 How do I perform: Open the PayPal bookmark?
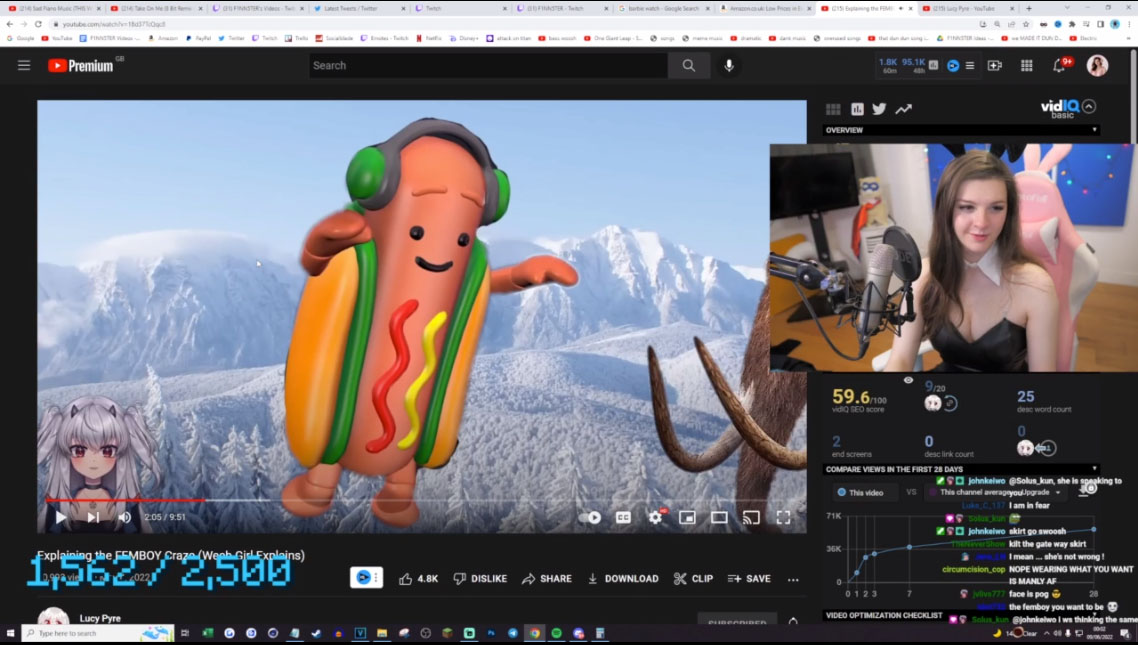199,38
